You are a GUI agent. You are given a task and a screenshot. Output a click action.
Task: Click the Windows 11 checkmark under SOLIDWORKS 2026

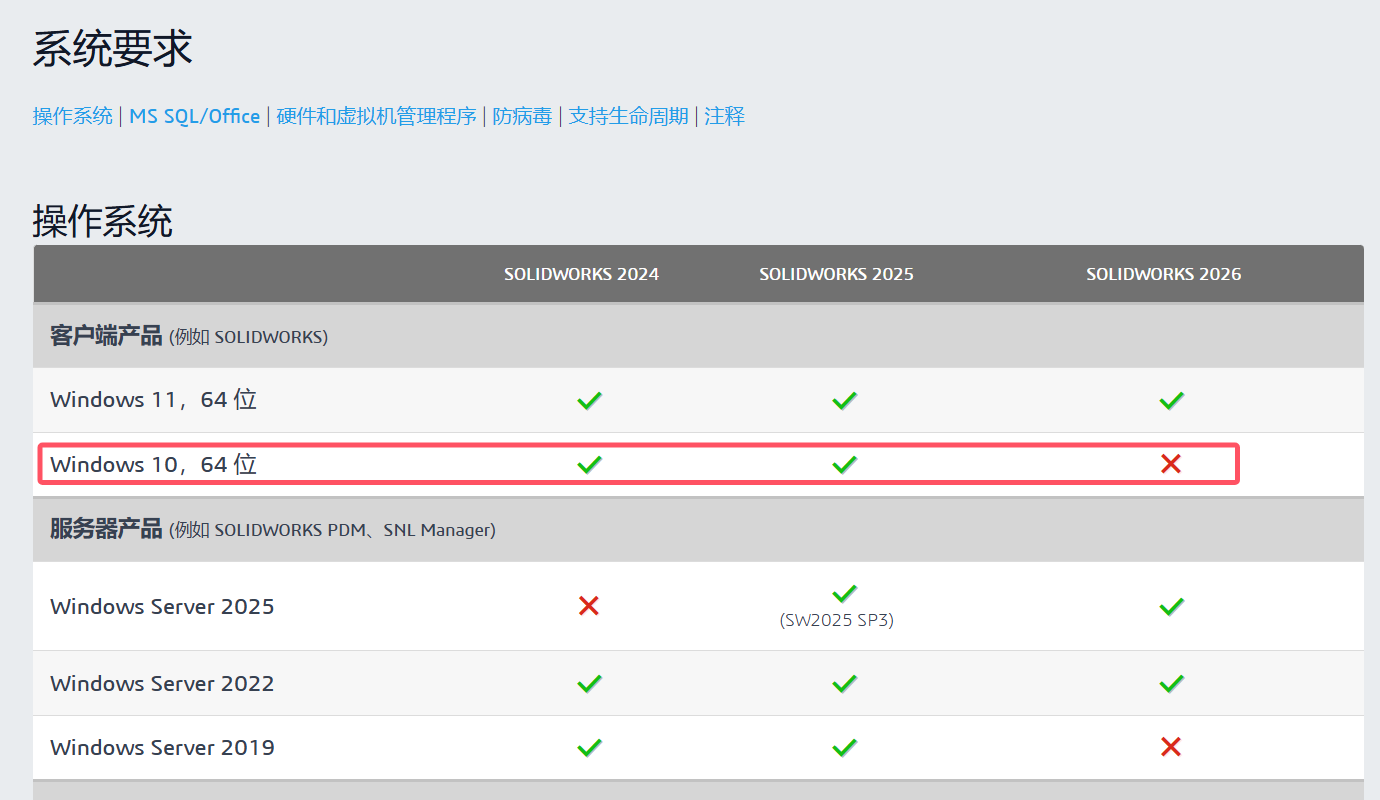(x=1171, y=401)
